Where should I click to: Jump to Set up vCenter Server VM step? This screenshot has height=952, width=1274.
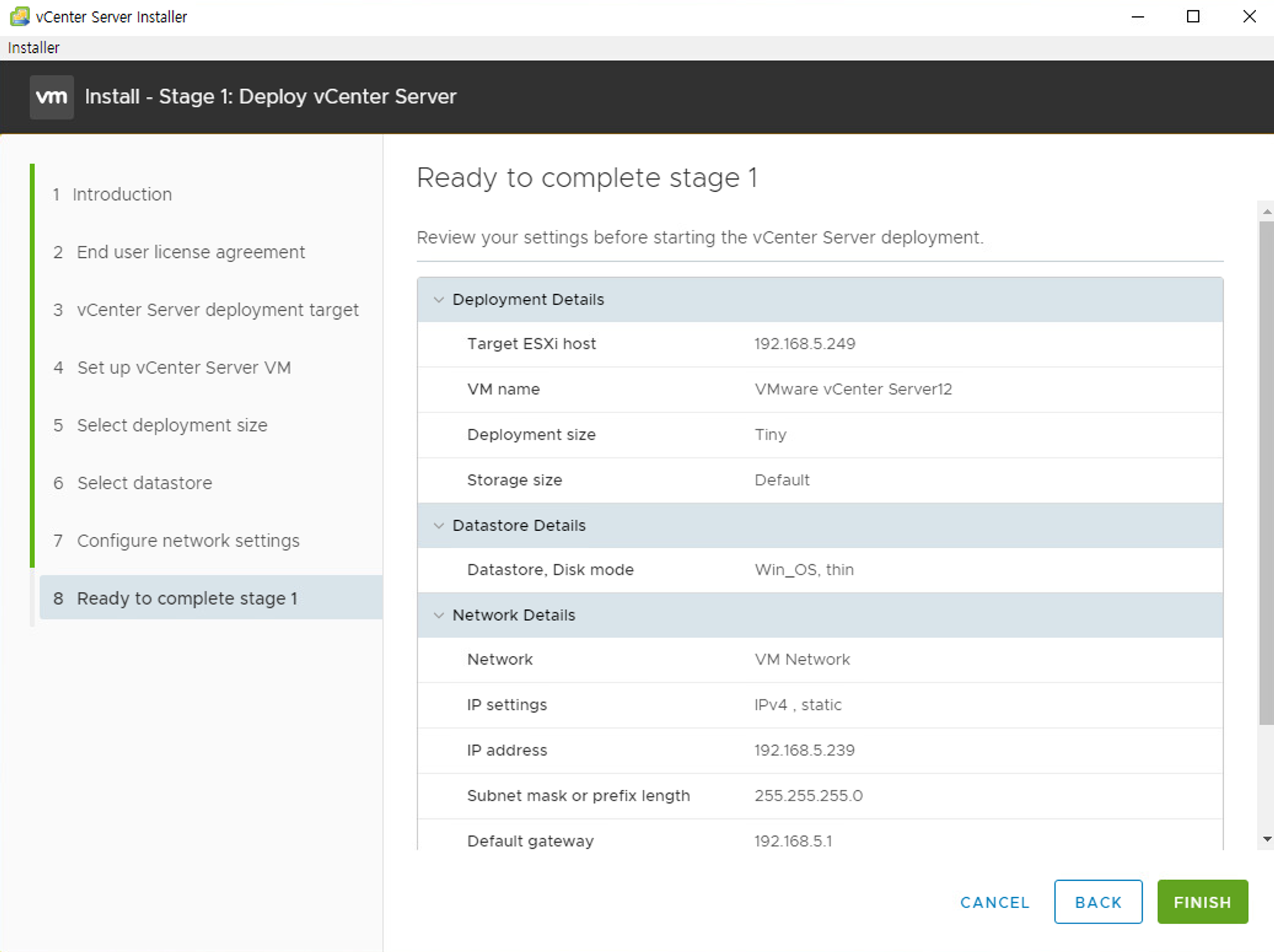pos(183,367)
